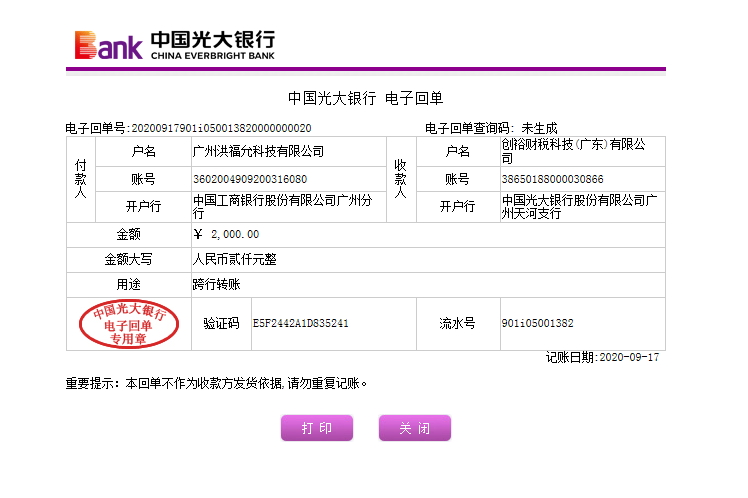Select payer account number 3602004909200316080
Screen dimensions: 748x498
[x=250, y=179]
